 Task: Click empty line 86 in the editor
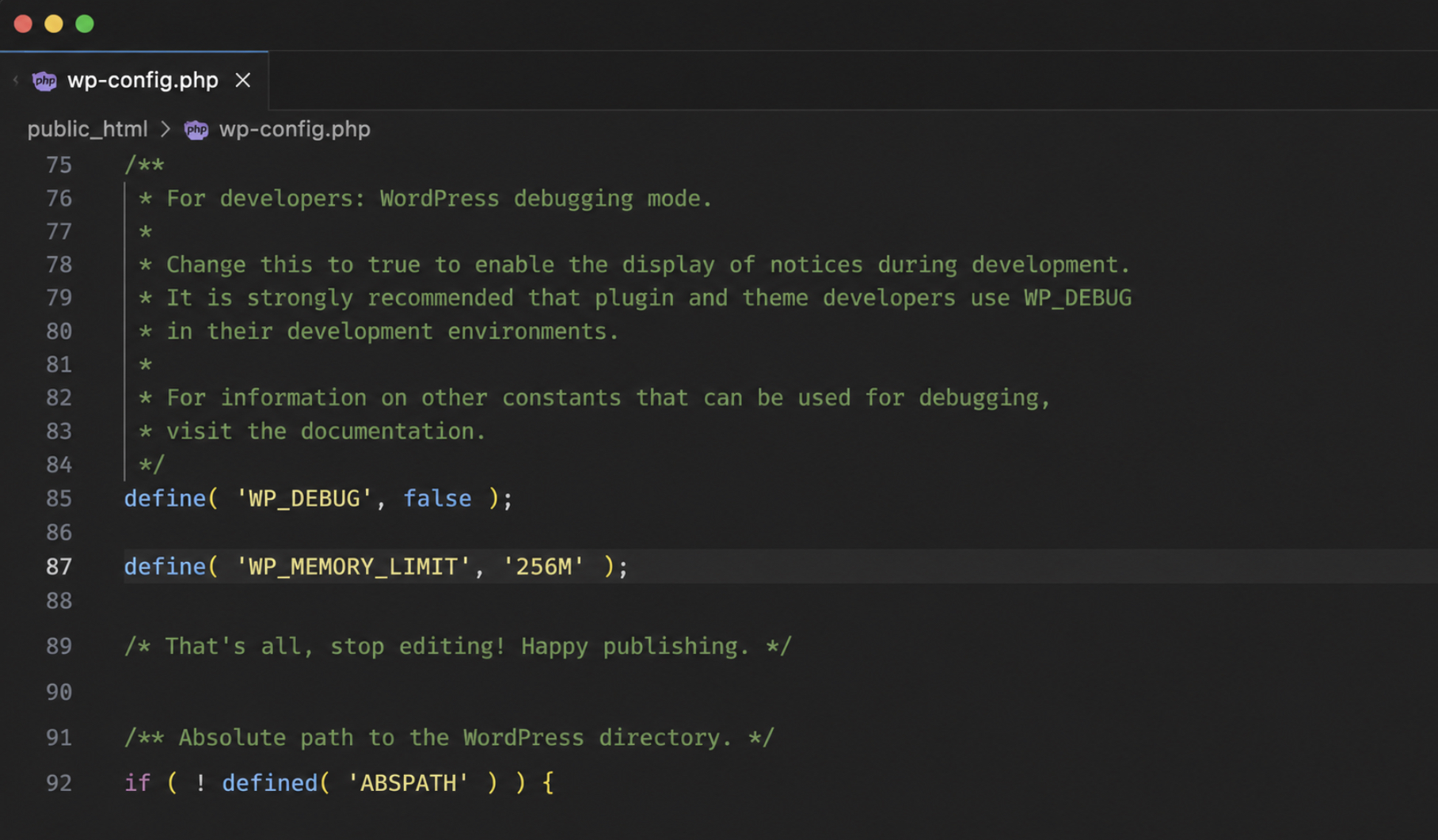pos(780,533)
